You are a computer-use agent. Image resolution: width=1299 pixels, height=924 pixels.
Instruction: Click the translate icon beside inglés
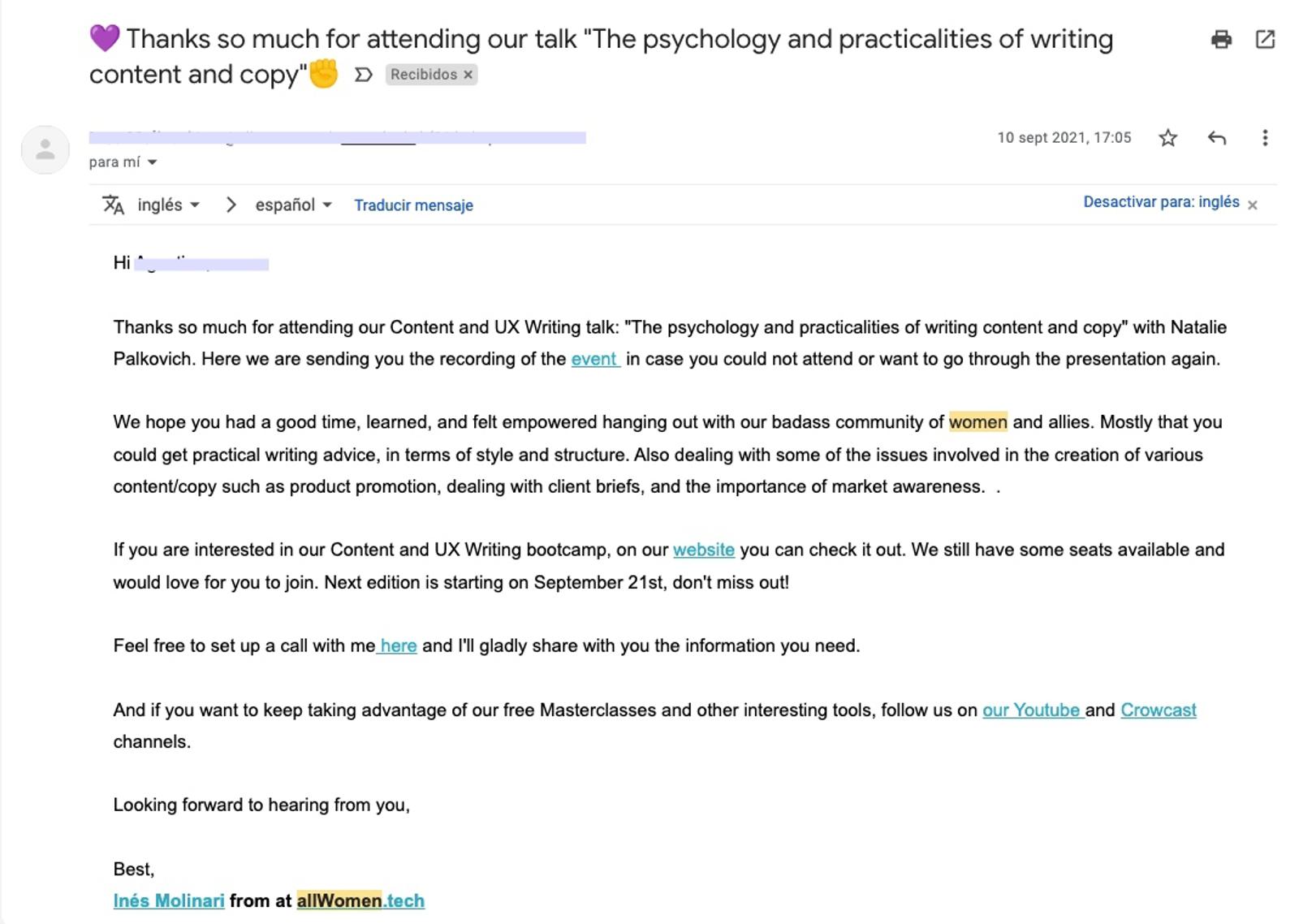(114, 205)
